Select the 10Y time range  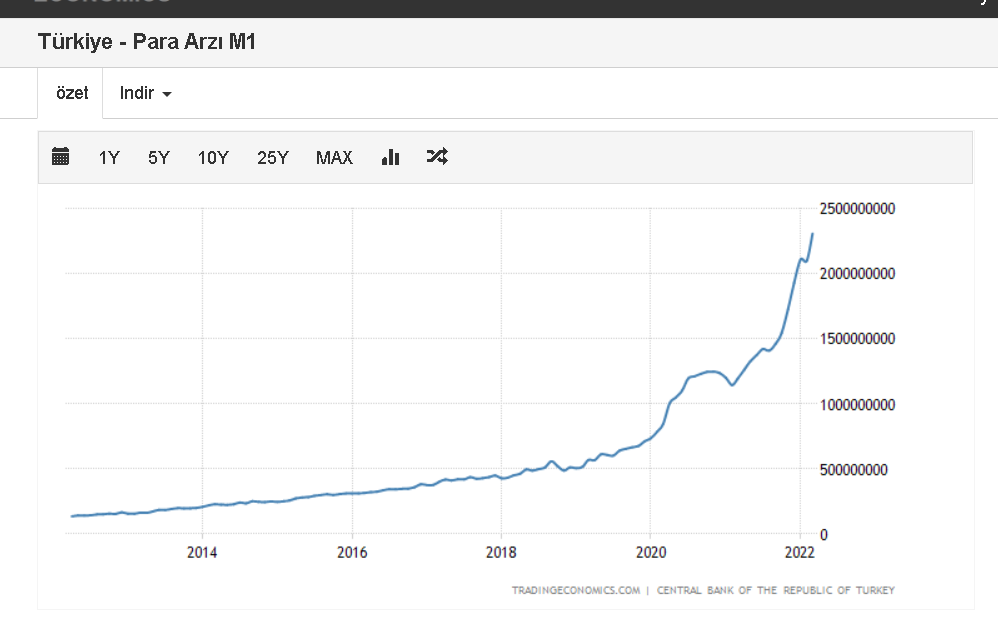point(213,157)
